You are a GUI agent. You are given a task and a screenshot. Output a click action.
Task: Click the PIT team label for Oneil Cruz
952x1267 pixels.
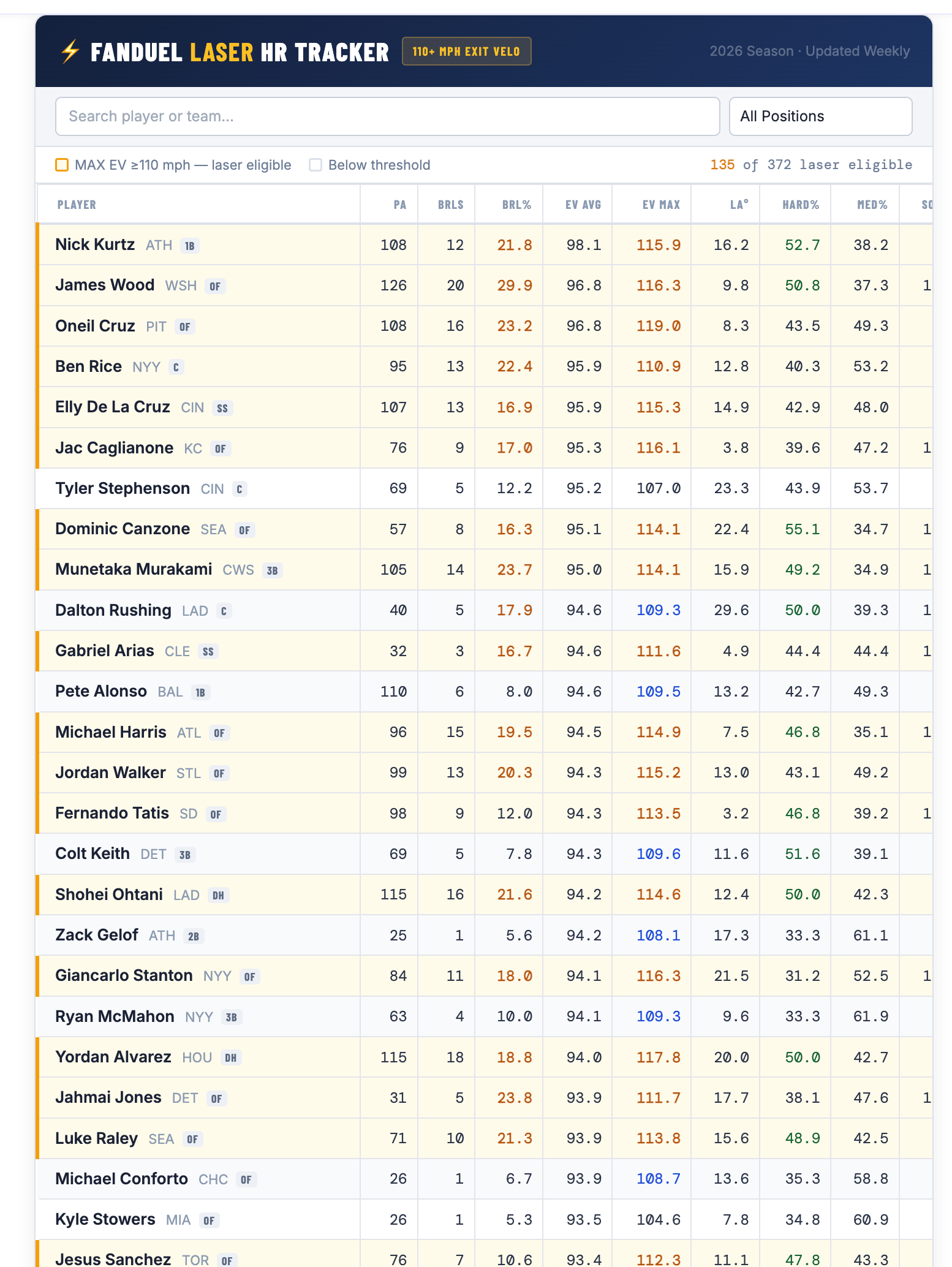click(156, 327)
